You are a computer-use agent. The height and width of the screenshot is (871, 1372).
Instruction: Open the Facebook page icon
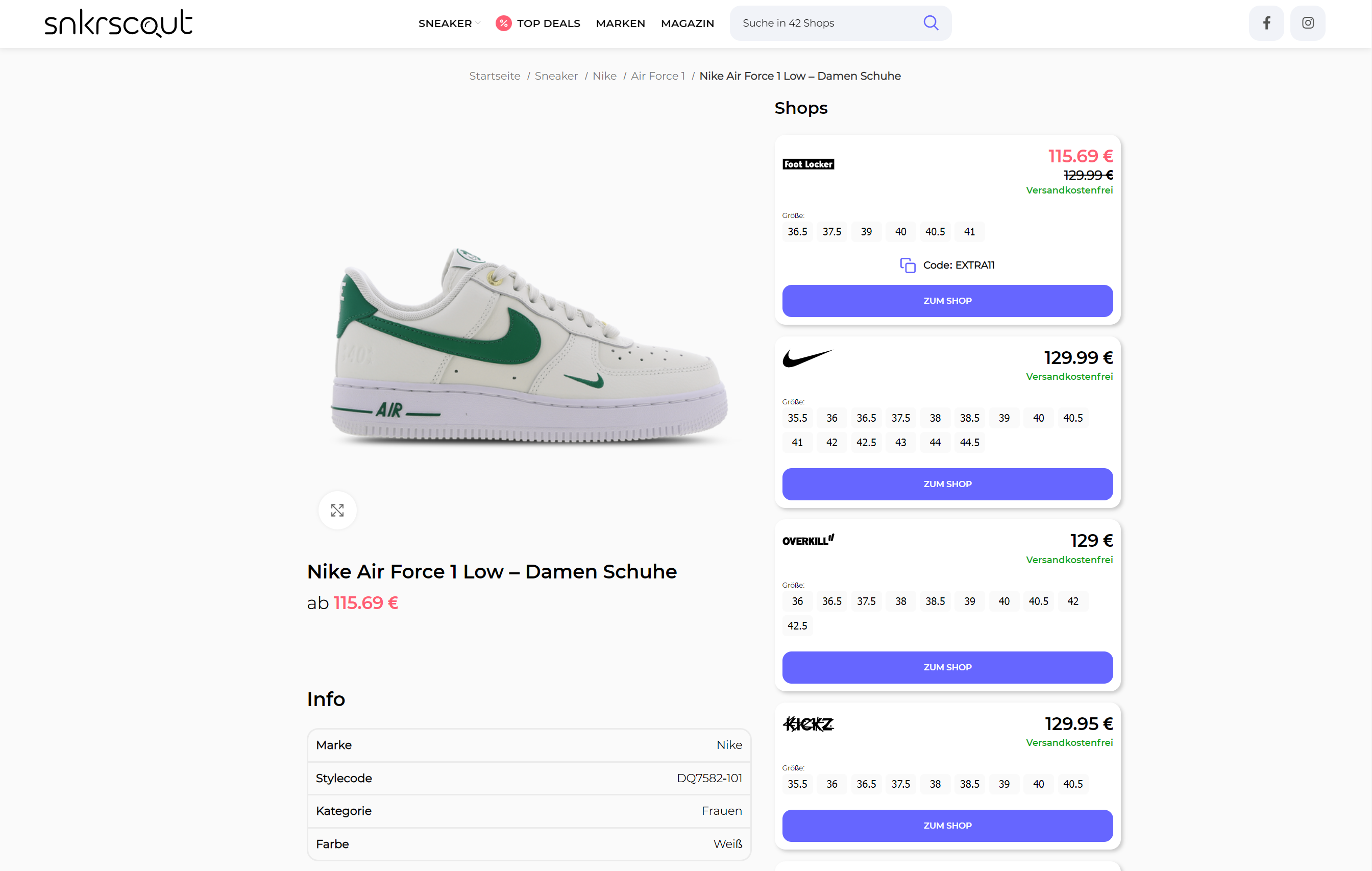(1266, 23)
